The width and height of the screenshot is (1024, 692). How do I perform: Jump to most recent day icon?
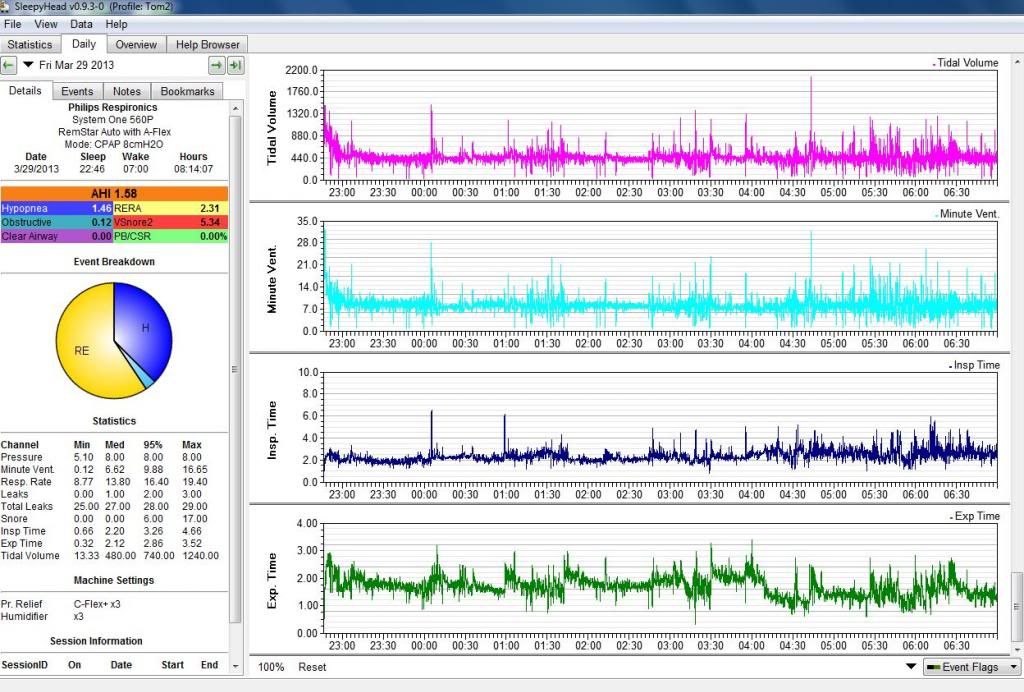pos(236,65)
